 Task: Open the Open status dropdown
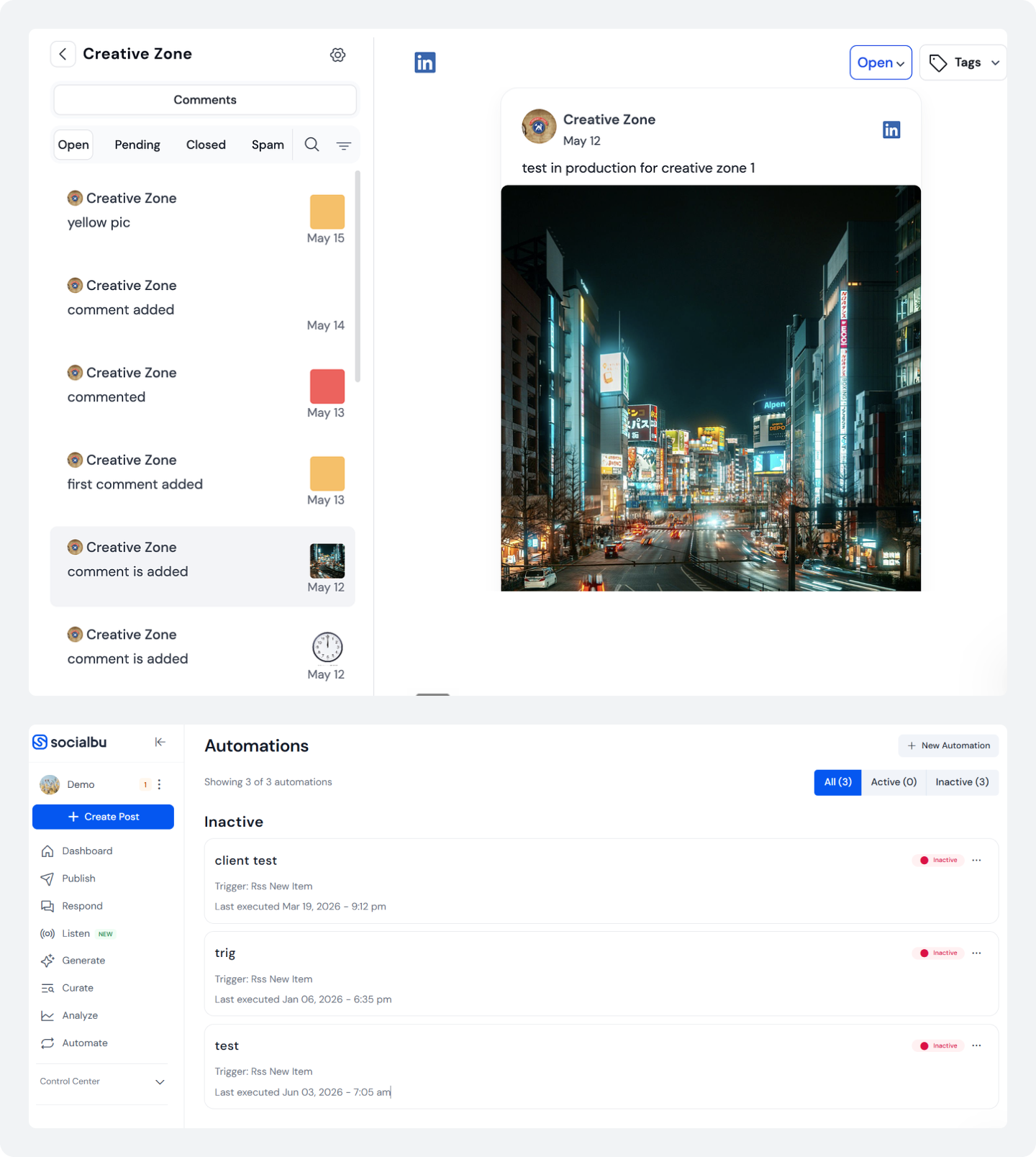point(881,63)
